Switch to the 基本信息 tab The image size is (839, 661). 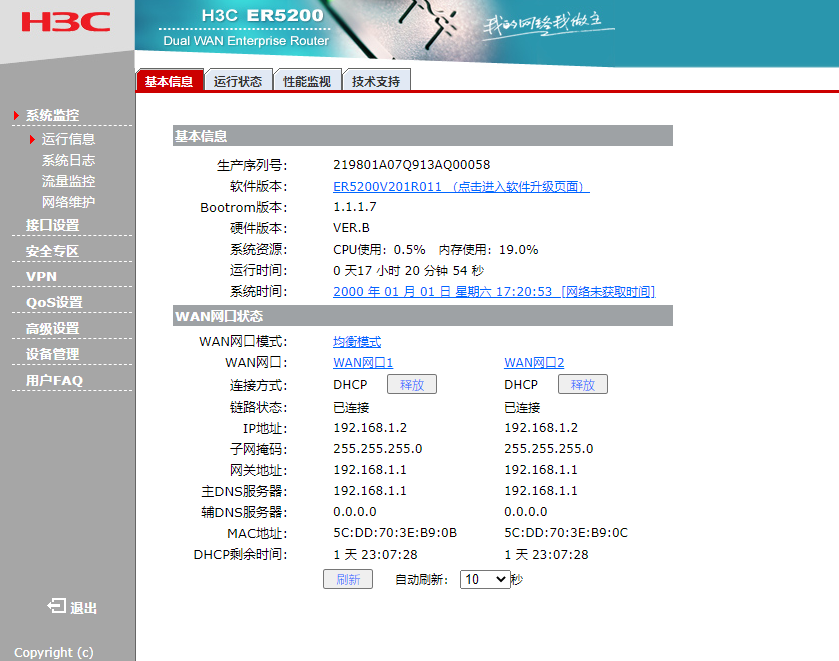tap(169, 81)
